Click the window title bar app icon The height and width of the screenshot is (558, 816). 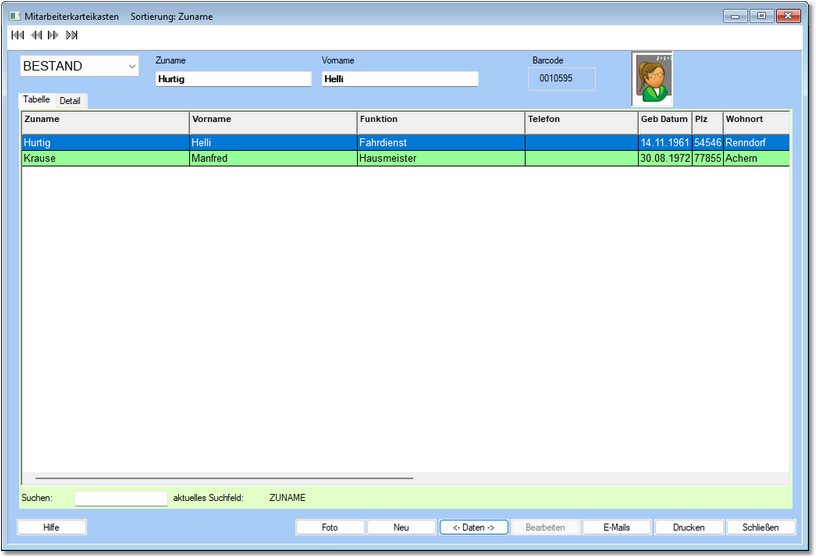coord(16,17)
